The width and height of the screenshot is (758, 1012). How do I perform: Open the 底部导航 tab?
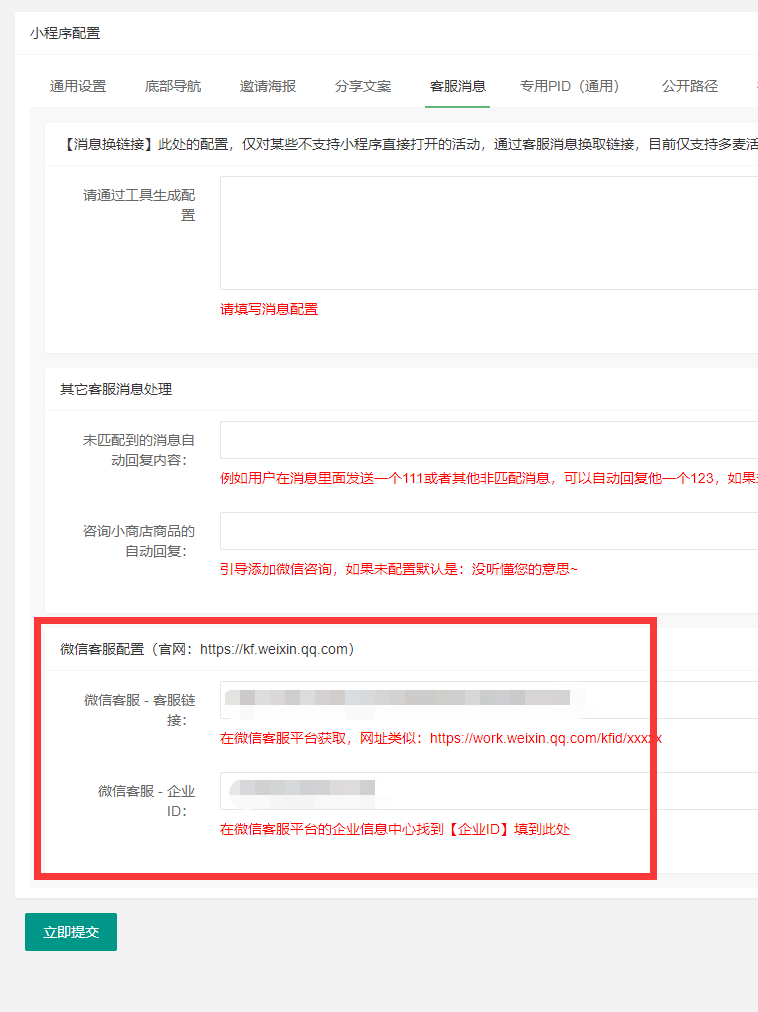173,86
